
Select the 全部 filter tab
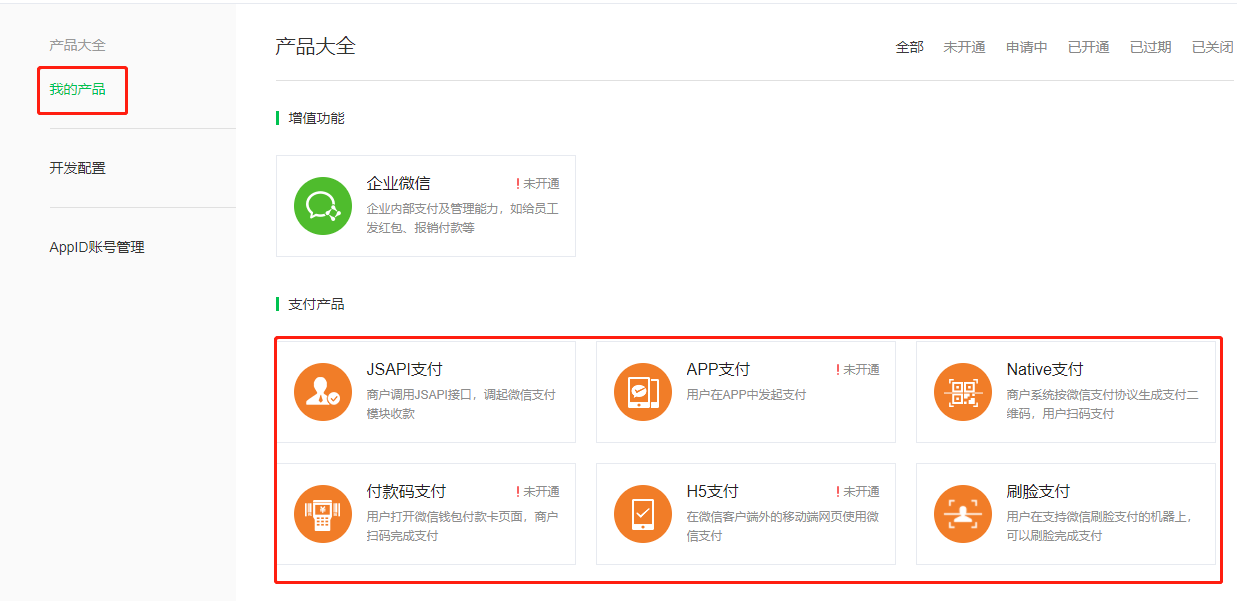coord(910,47)
